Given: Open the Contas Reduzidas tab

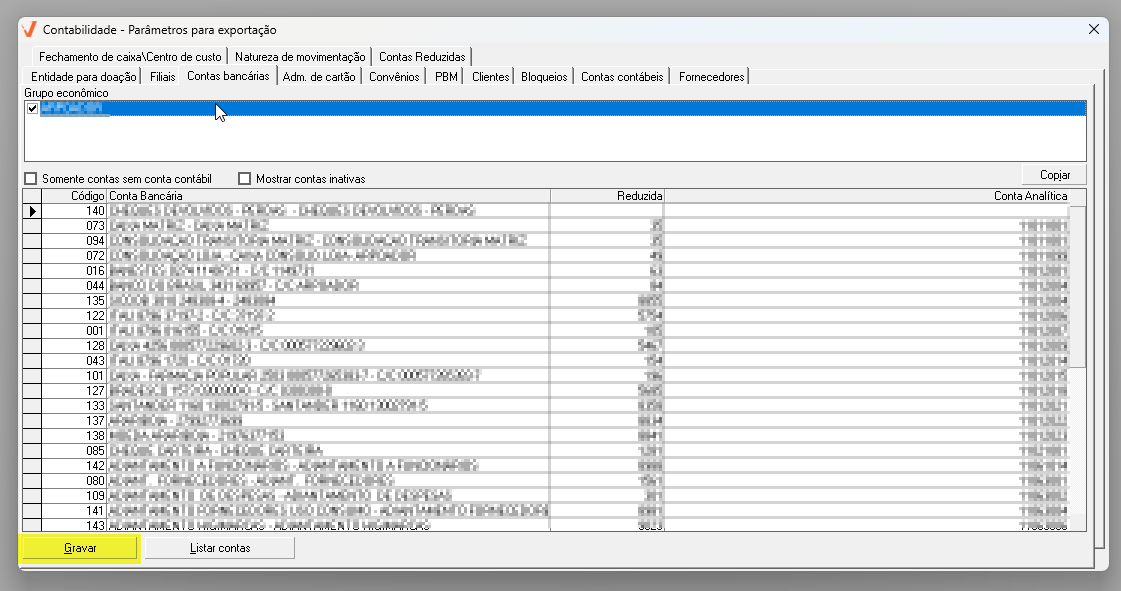Looking at the screenshot, I should [422, 56].
